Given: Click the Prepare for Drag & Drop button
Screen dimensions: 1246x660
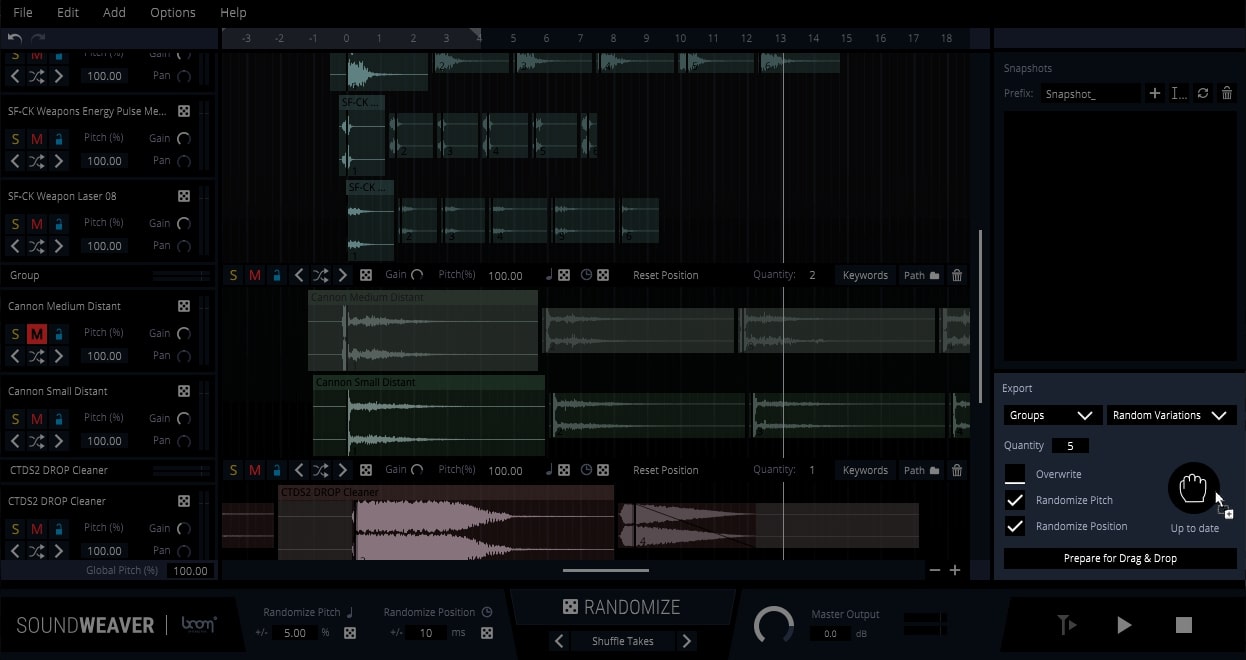Looking at the screenshot, I should [x=1119, y=558].
